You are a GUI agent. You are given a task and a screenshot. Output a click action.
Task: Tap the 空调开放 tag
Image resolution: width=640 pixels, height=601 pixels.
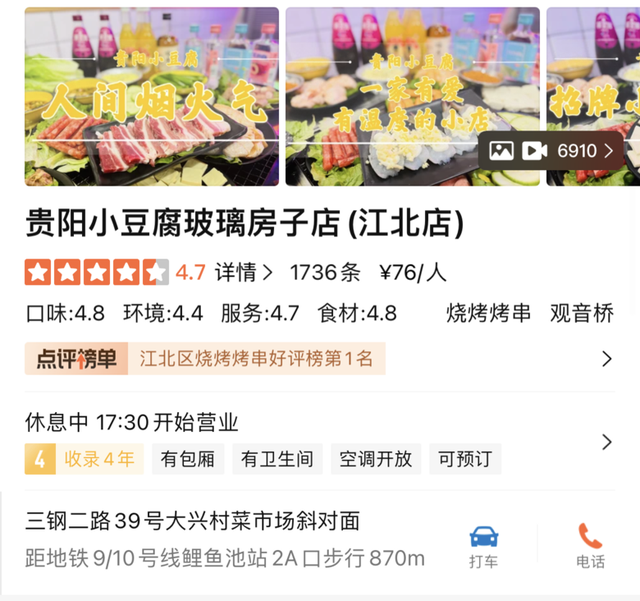[x=376, y=459]
